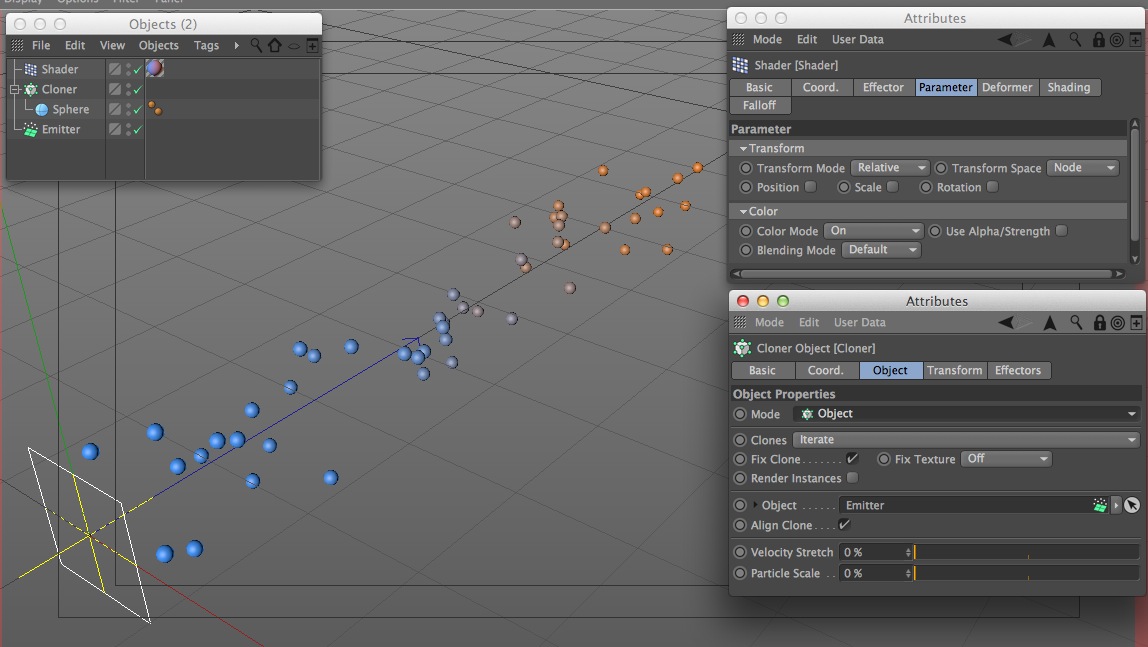Screen dimensions: 1148x647
Task: Click the Shader object icon in Objects list
Action: click(x=31, y=69)
